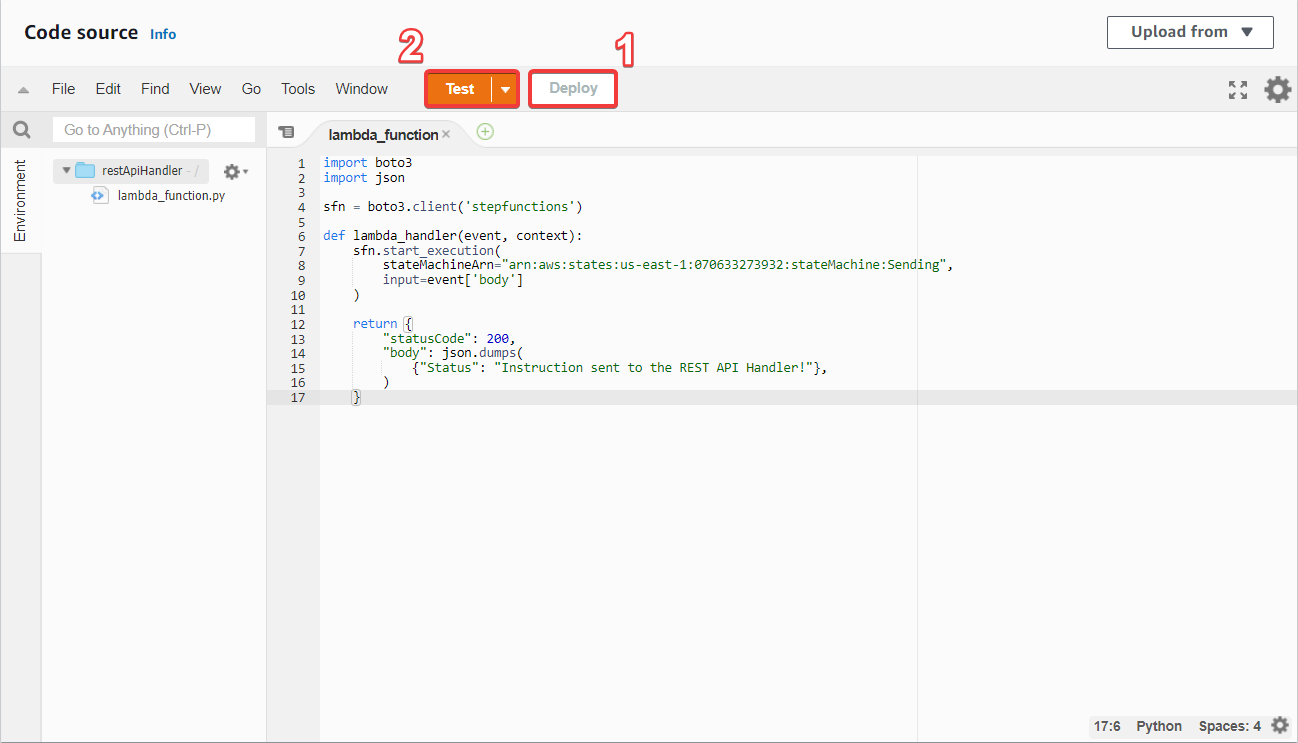Screen dimensions: 1298x743
Task: Click the def lambda_handler line
Action: coord(452,236)
